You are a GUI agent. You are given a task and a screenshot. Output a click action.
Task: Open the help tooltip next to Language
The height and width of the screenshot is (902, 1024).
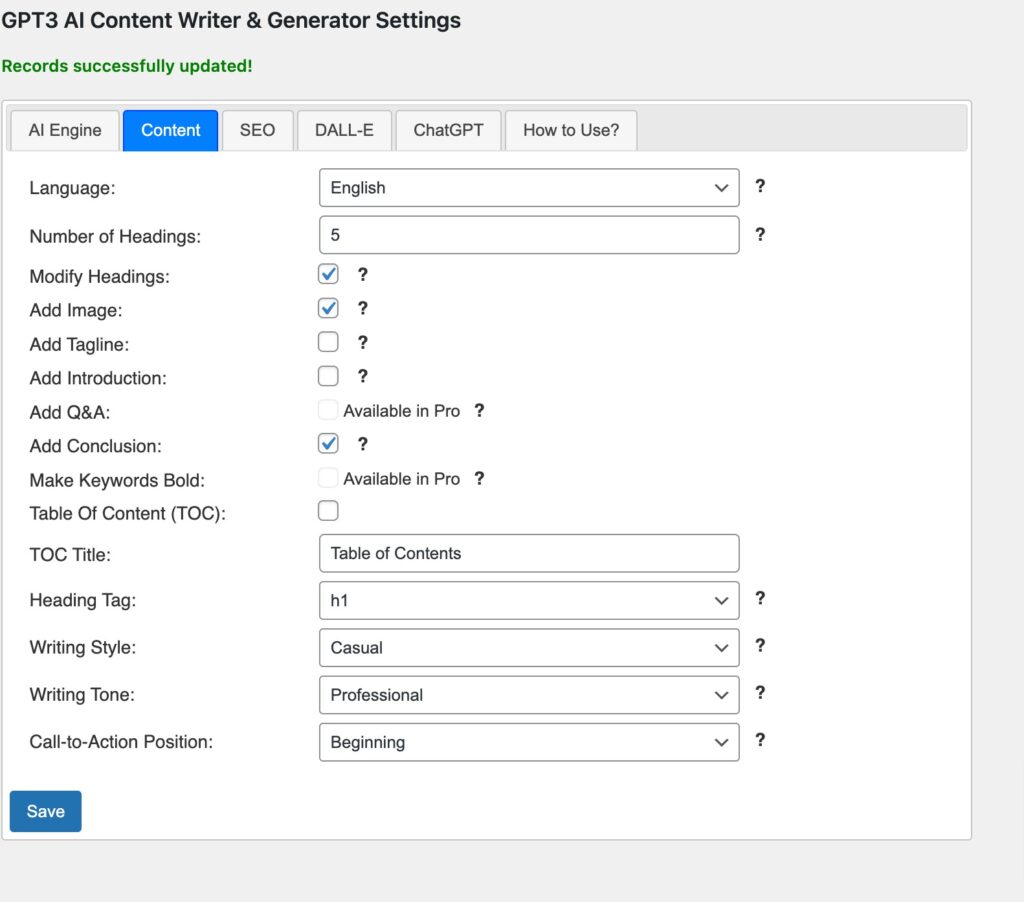point(760,186)
